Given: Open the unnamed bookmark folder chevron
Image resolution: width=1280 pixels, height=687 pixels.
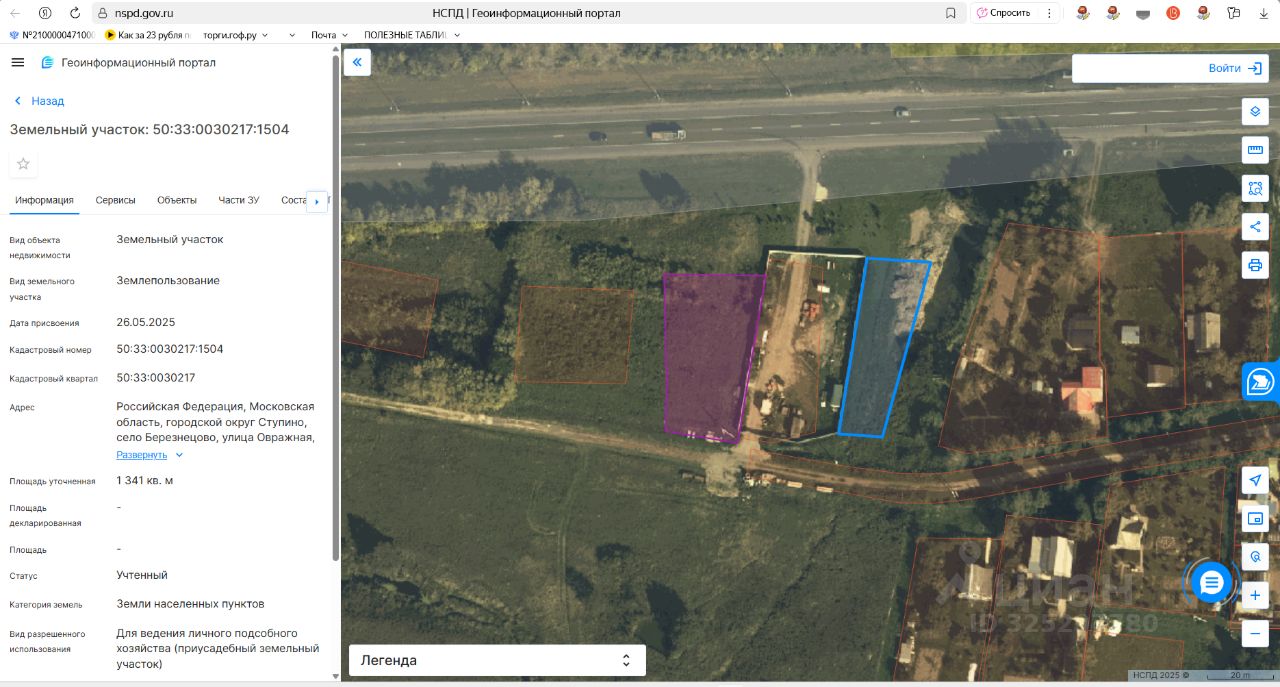Looking at the screenshot, I should (292, 35).
